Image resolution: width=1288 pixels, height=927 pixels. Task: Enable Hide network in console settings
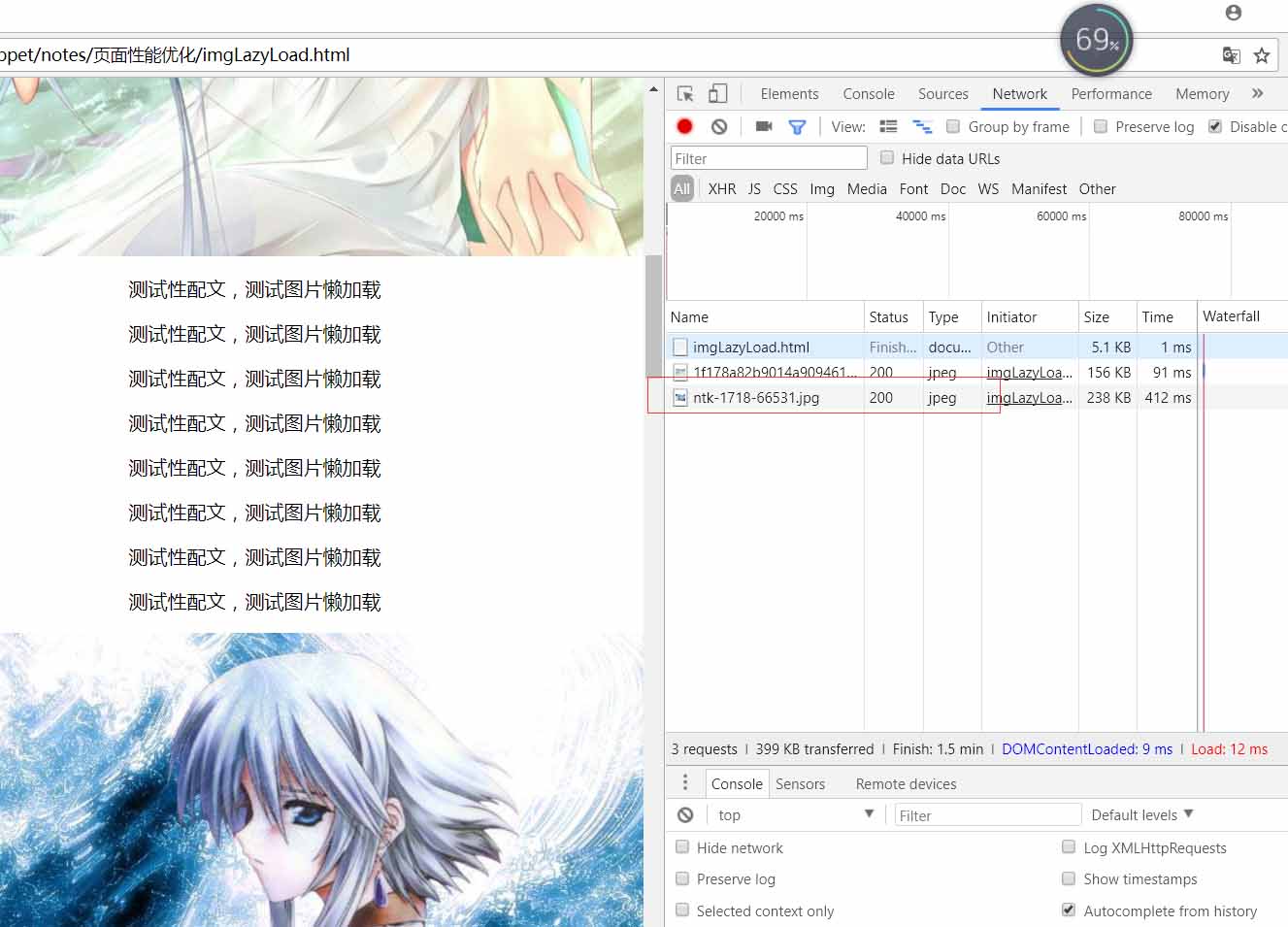point(682,846)
